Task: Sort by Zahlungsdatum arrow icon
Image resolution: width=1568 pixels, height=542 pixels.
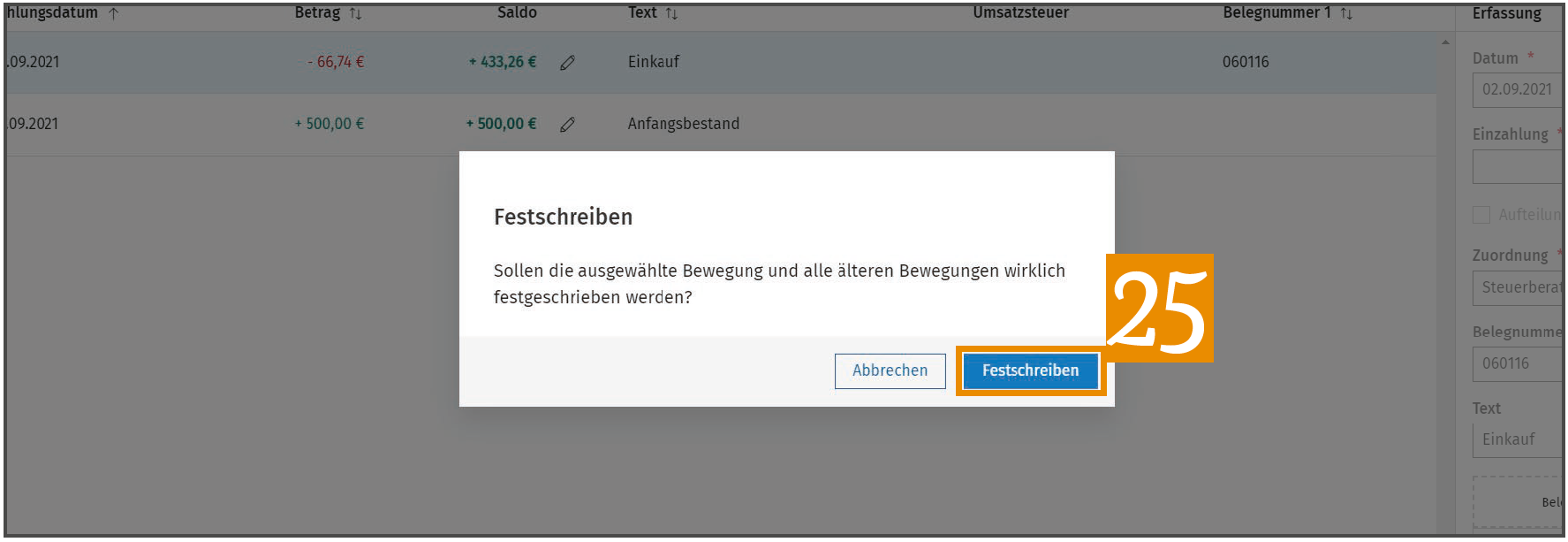Action: 113,13
